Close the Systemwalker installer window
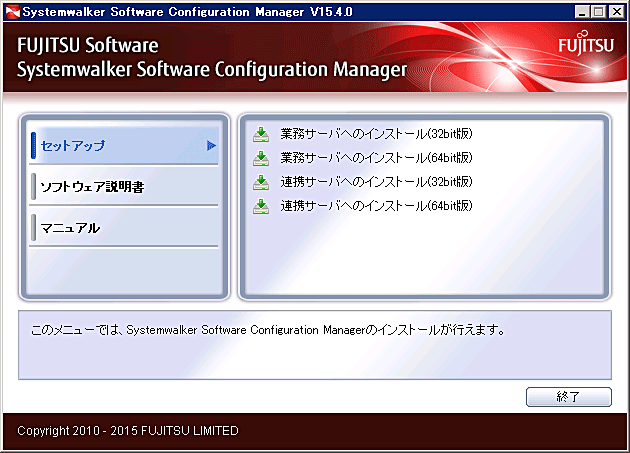Screen dimensions: 630x453 tap(616, 12)
